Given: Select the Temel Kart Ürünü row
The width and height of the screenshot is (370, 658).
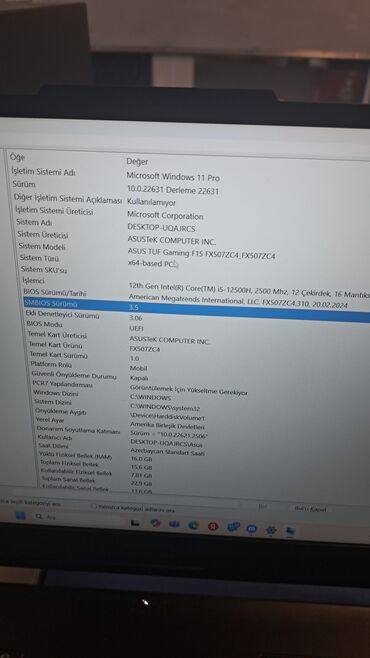Looking at the screenshot, I should coord(55,345).
